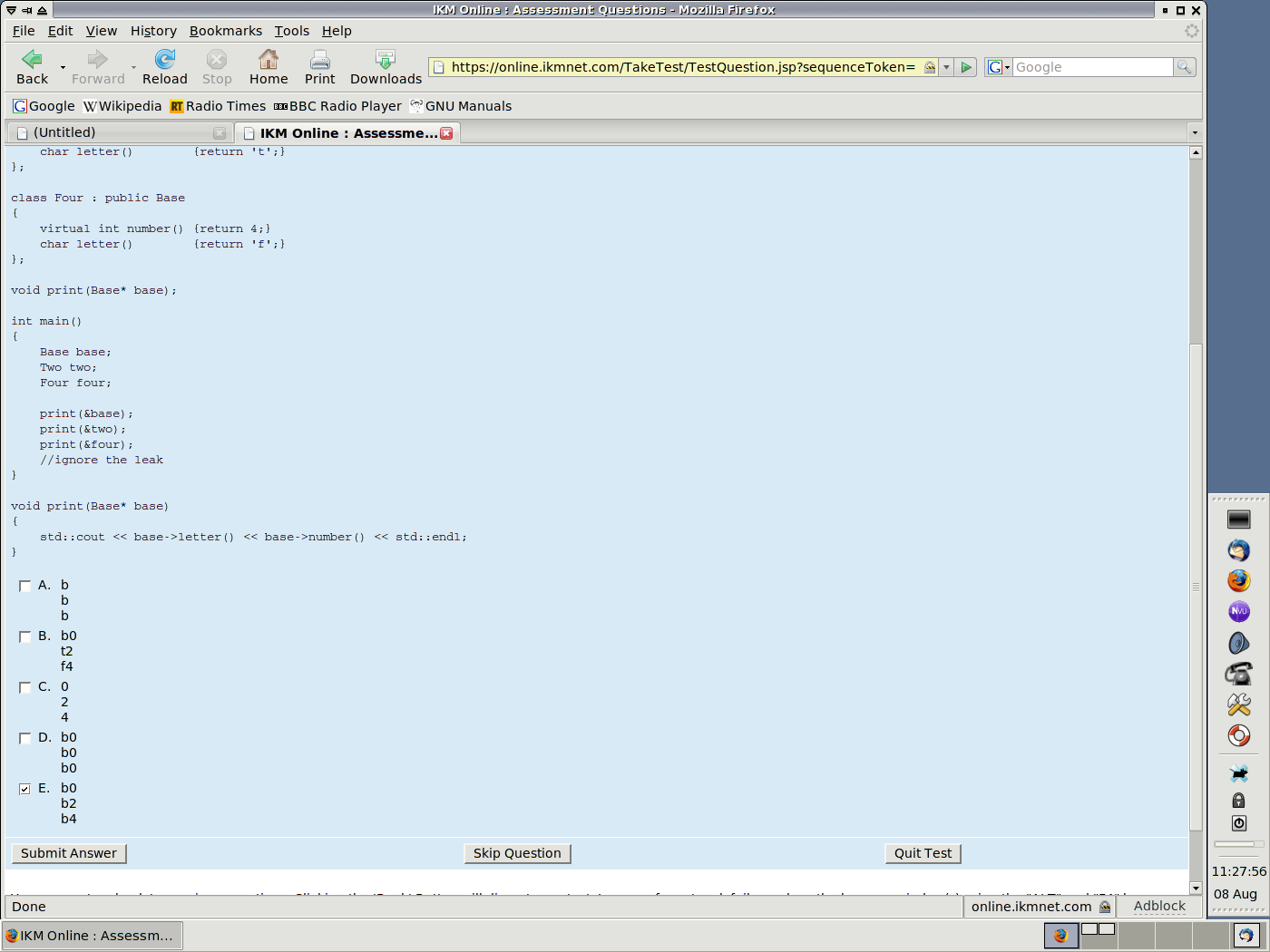Click the status bar padlock icon
Screen dimensions: 1270x952
(1105, 907)
